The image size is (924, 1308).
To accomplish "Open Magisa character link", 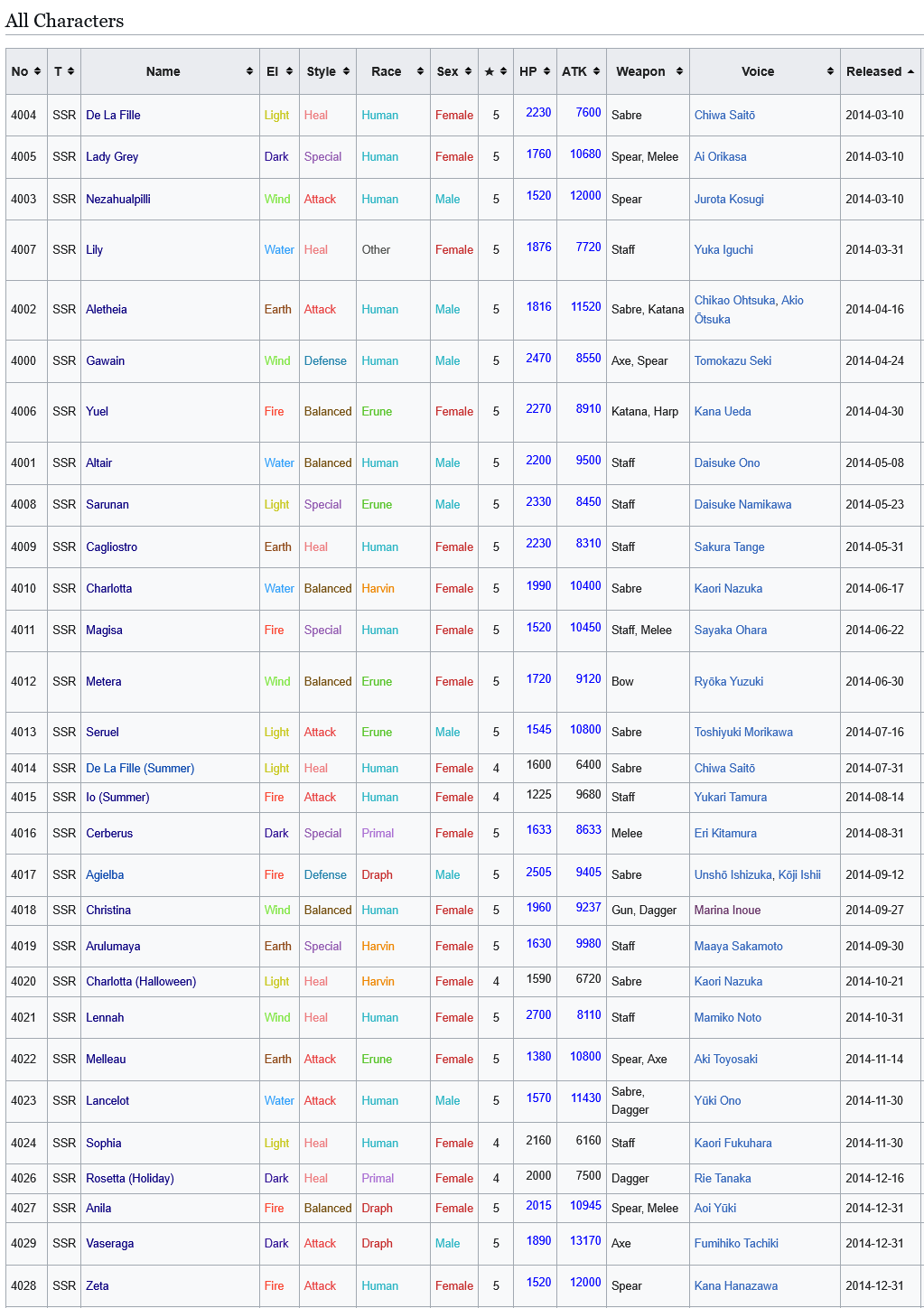I will [x=104, y=630].
